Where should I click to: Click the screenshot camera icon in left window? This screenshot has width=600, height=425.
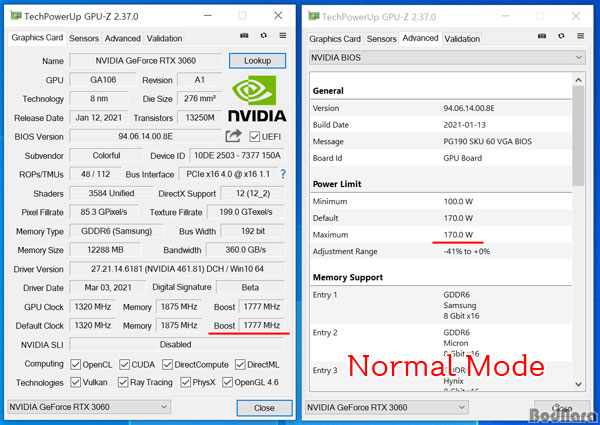coord(244,36)
